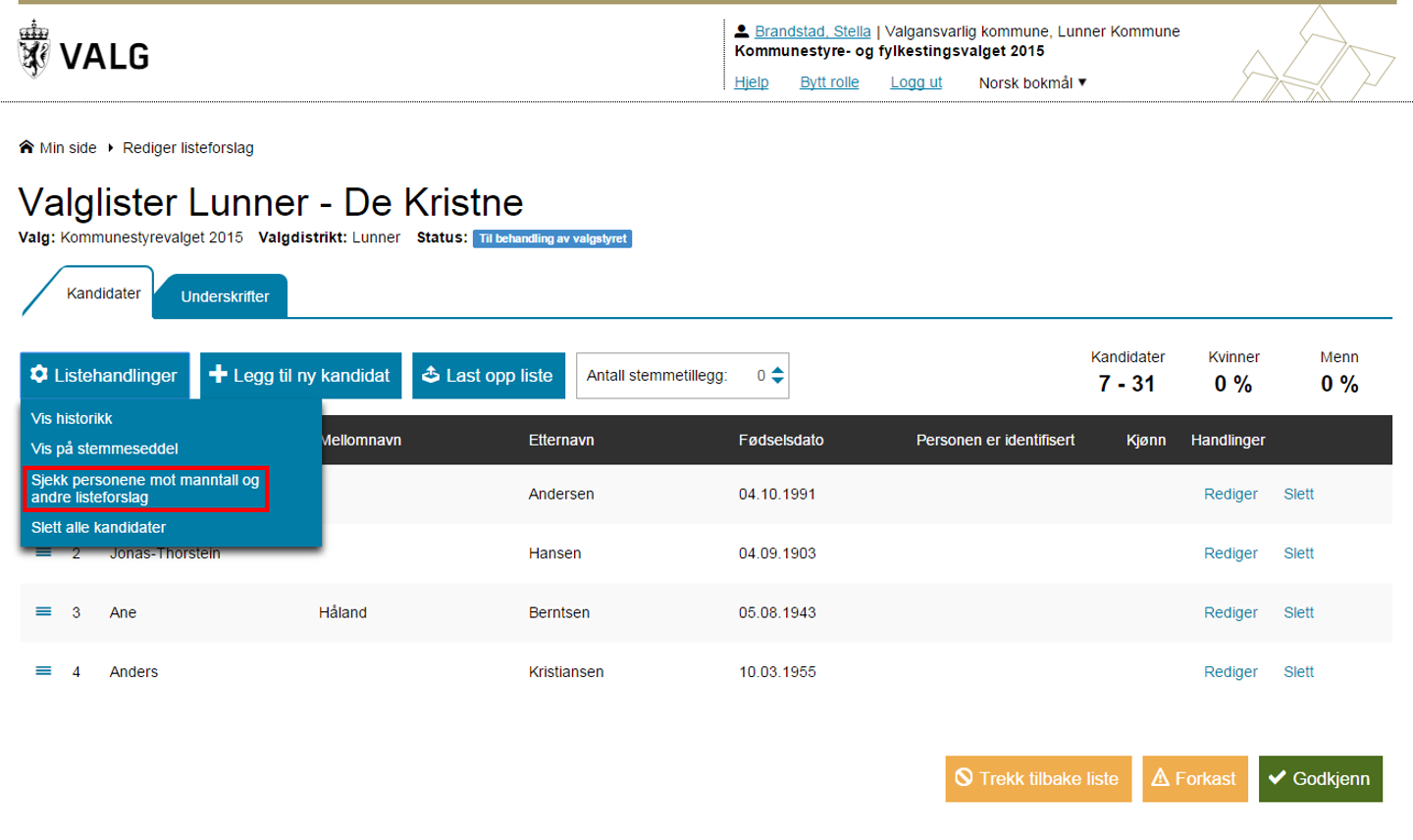Open the Listehandlinger gear menu
The image size is (1413, 840).
click(104, 375)
